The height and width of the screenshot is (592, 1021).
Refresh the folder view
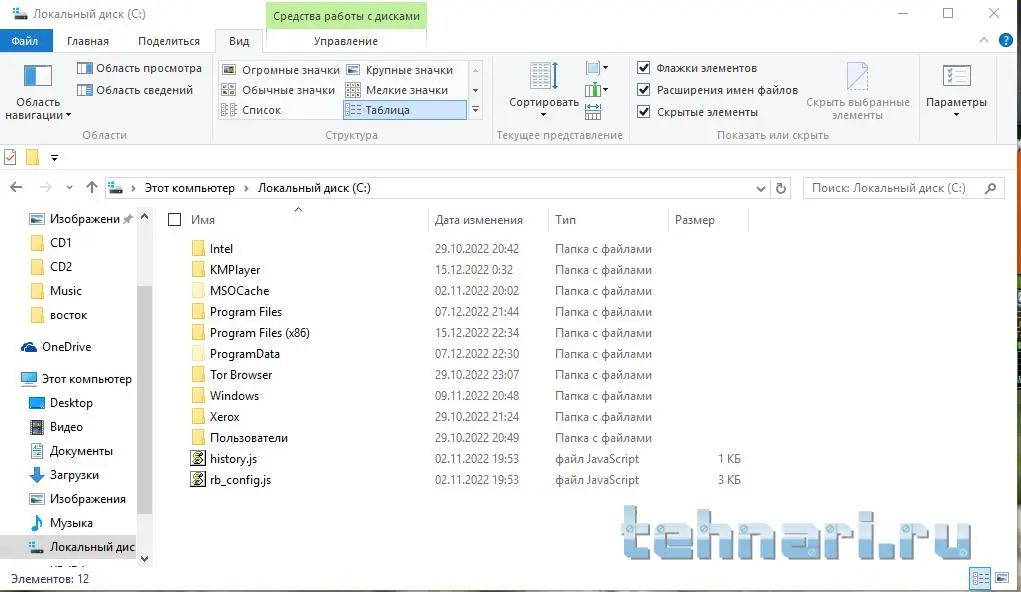tap(781, 188)
